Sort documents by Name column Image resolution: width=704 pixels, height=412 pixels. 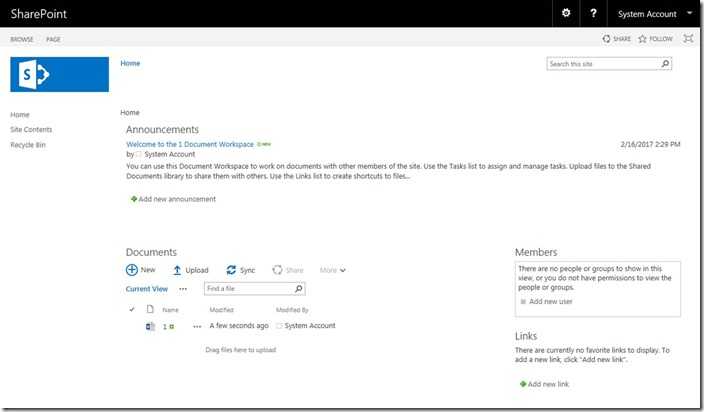coord(170,310)
